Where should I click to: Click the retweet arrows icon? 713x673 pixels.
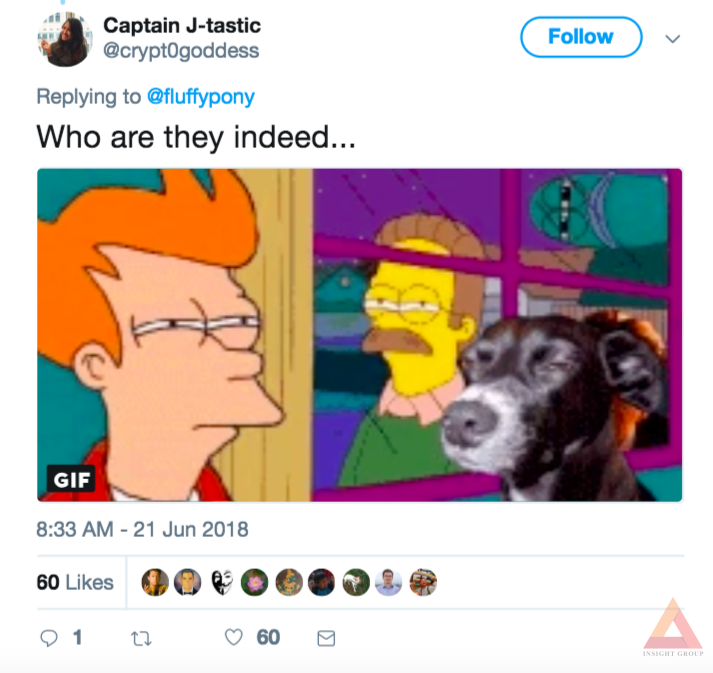141,639
